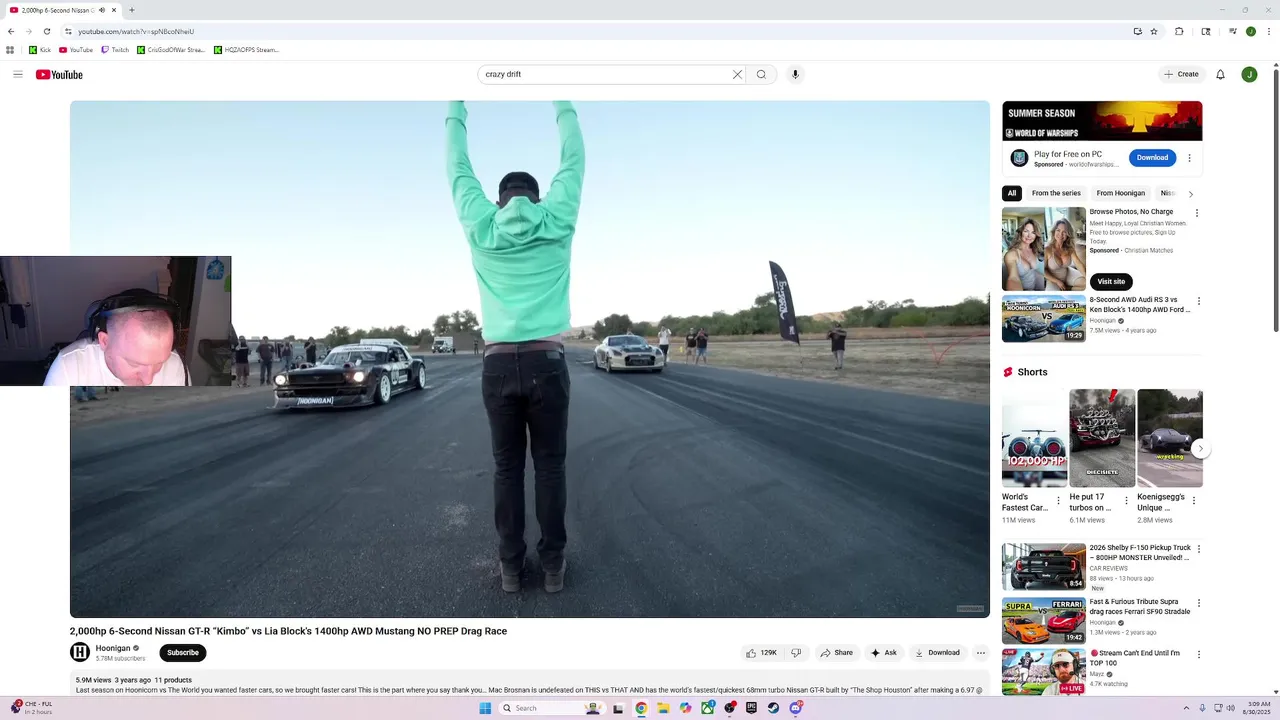Start voice search with microphone
The width and height of the screenshot is (1280, 720).
coord(795,74)
